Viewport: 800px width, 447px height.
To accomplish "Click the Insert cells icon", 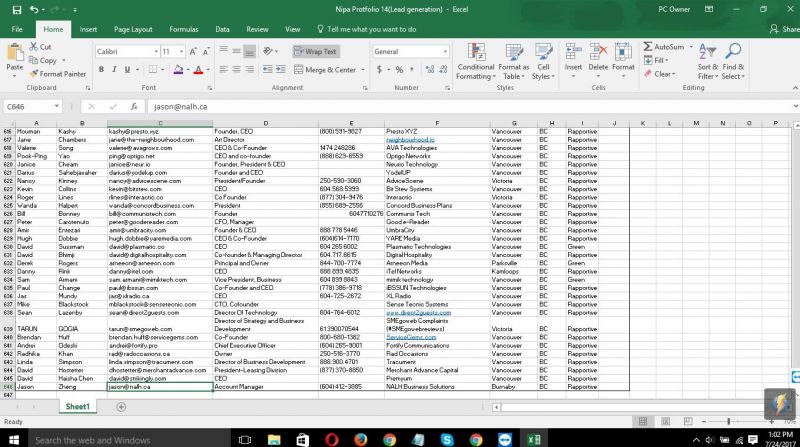I will [x=573, y=52].
